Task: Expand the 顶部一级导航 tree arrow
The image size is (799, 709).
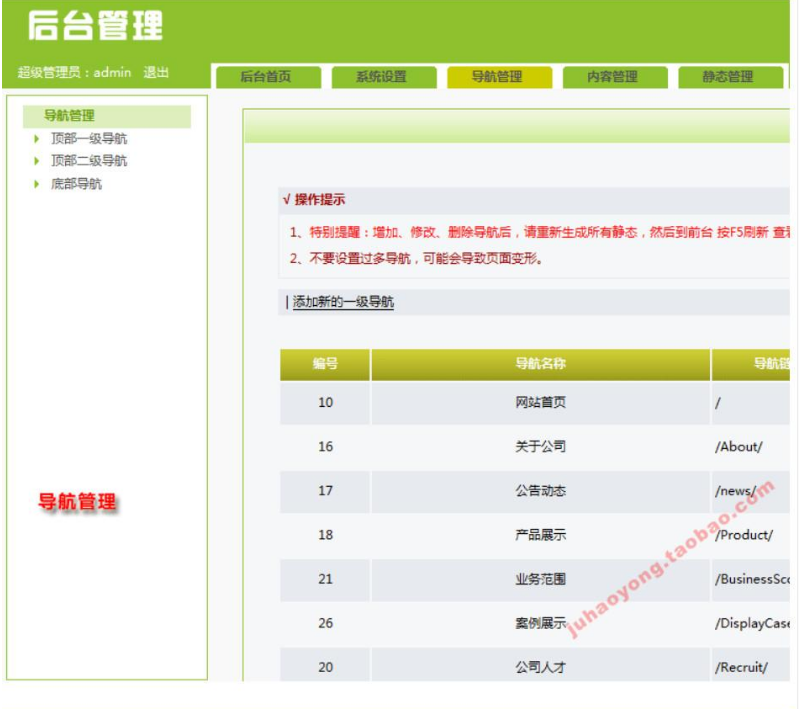Action: point(37,139)
